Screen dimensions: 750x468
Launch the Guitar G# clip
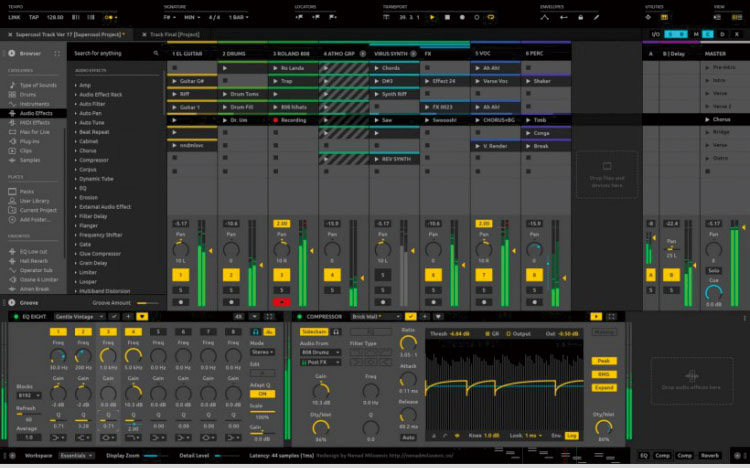tap(176, 80)
